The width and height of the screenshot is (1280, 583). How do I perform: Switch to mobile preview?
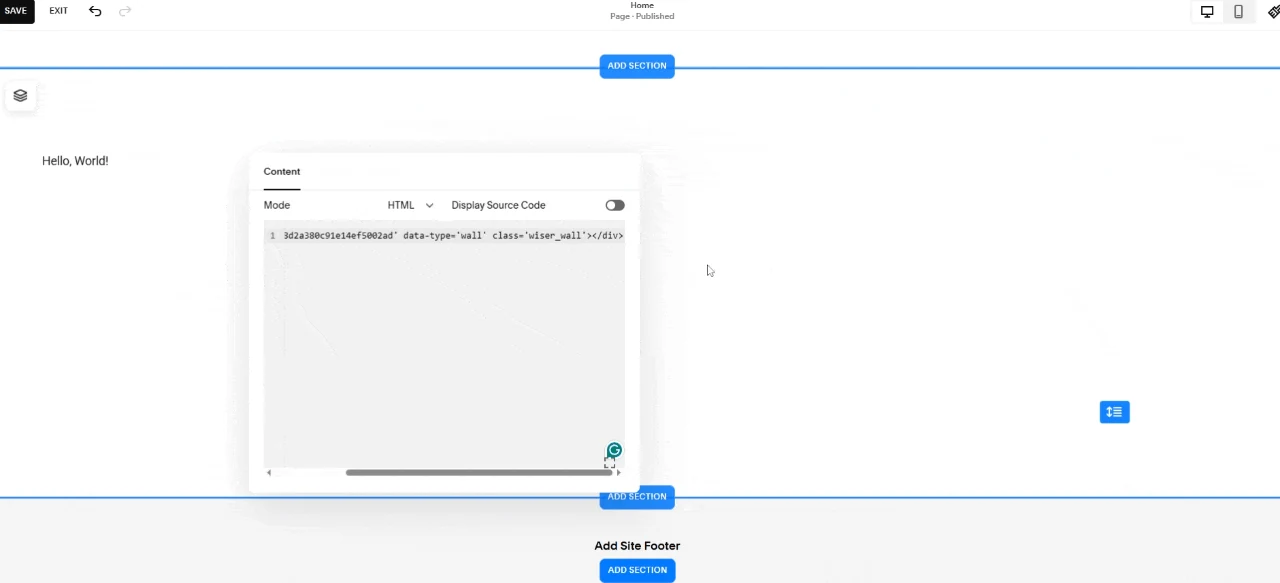(x=1238, y=12)
